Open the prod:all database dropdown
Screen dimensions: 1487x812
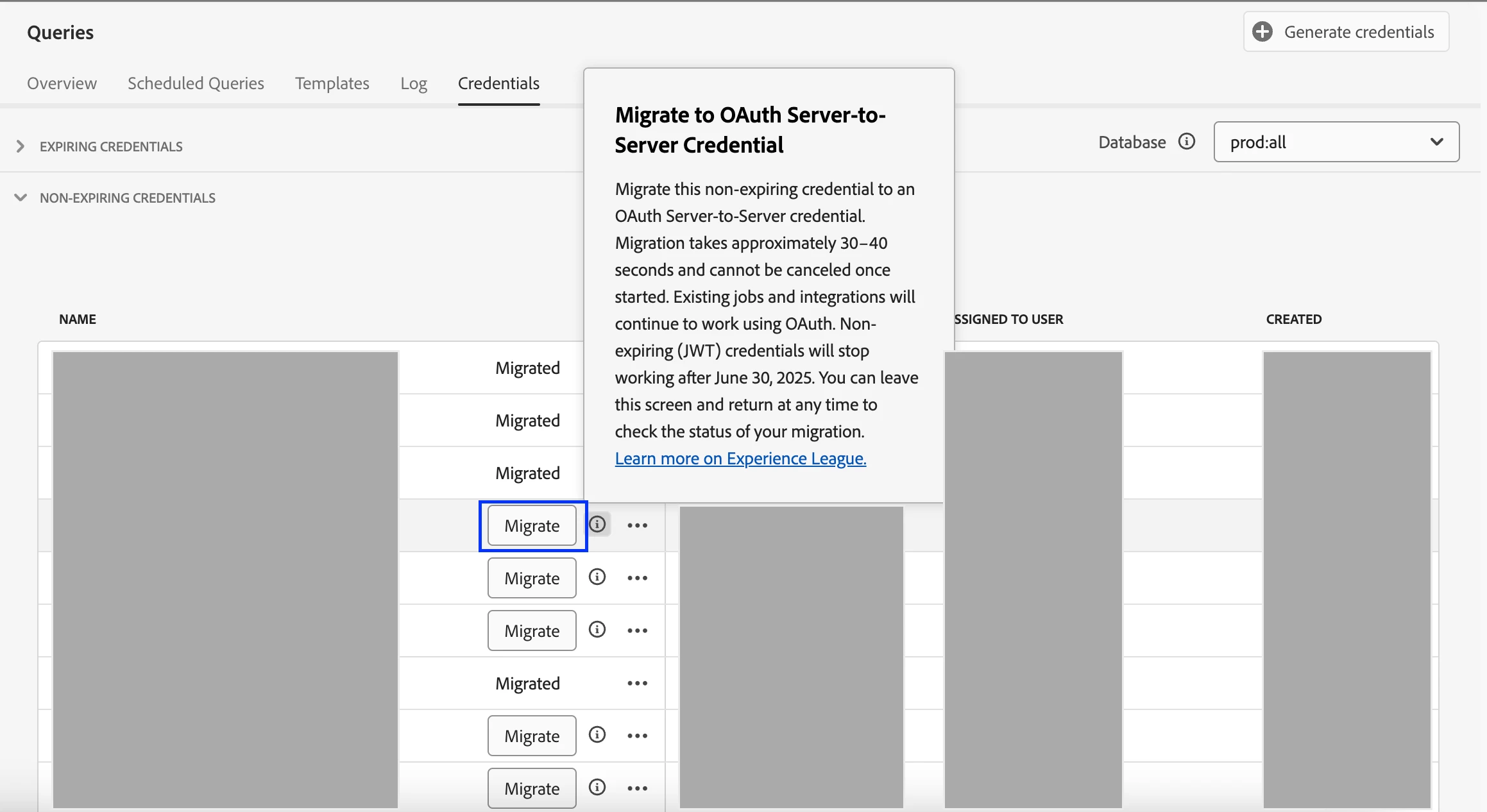(x=1336, y=142)
